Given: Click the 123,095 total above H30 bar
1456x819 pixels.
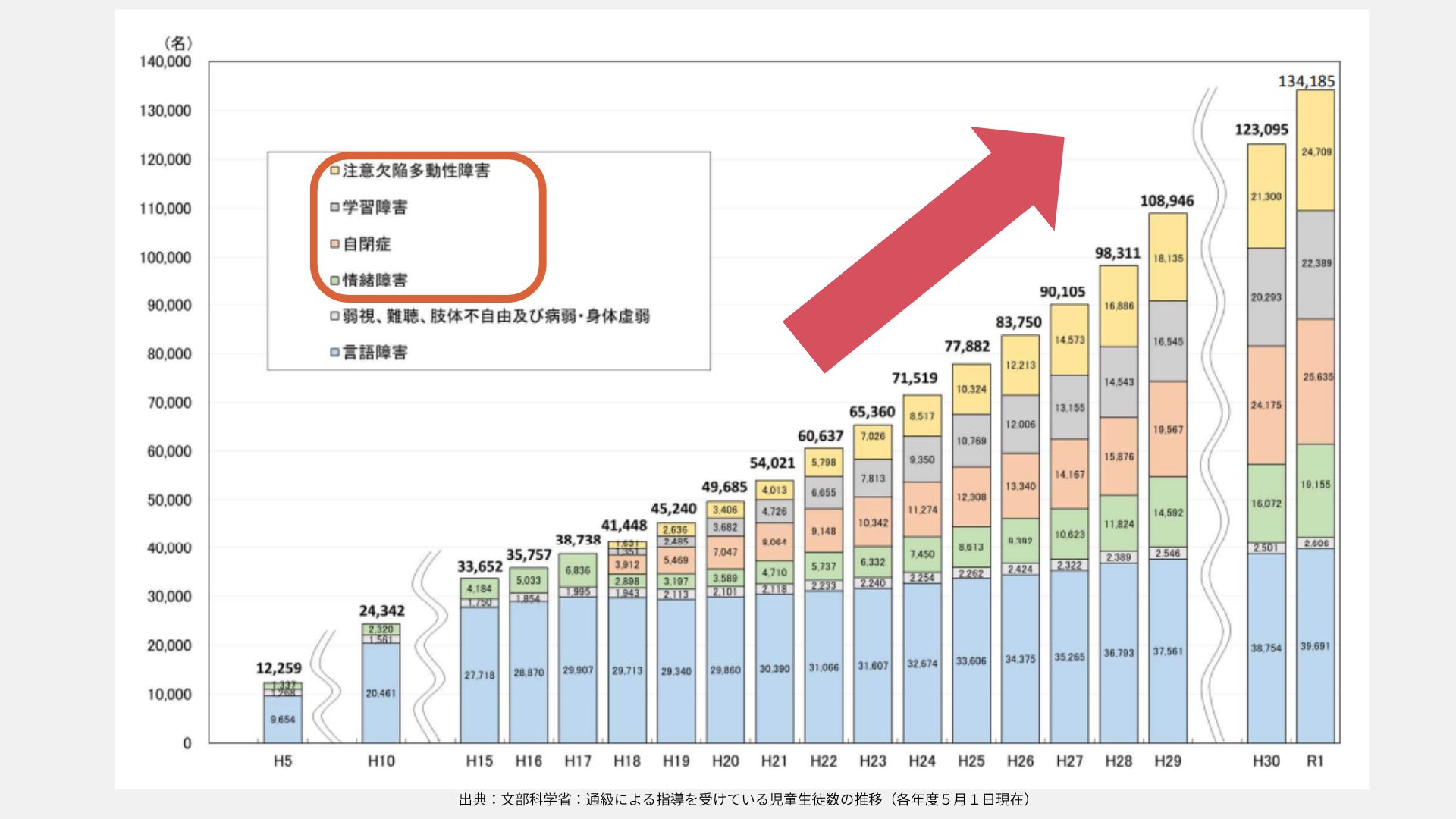Looking at the screenshot, I should coord(1261,130).
